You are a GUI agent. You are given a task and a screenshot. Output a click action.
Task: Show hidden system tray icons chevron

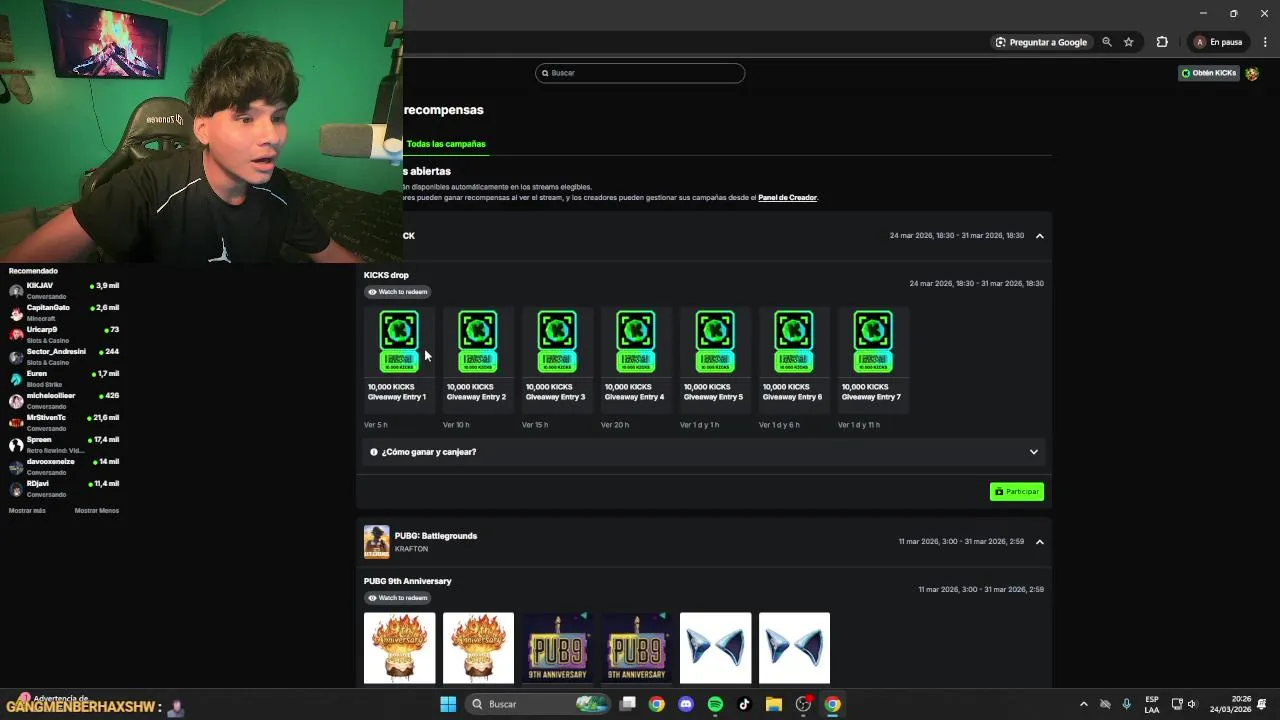(1083, 704)
